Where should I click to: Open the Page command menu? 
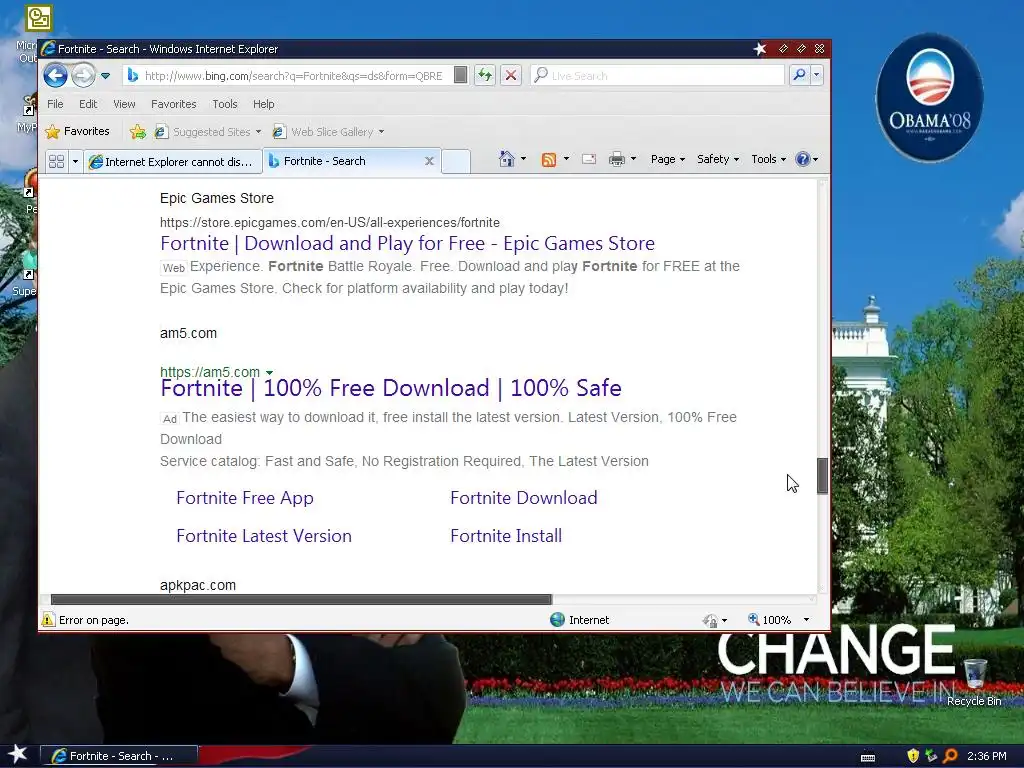[x=668, y=159]
